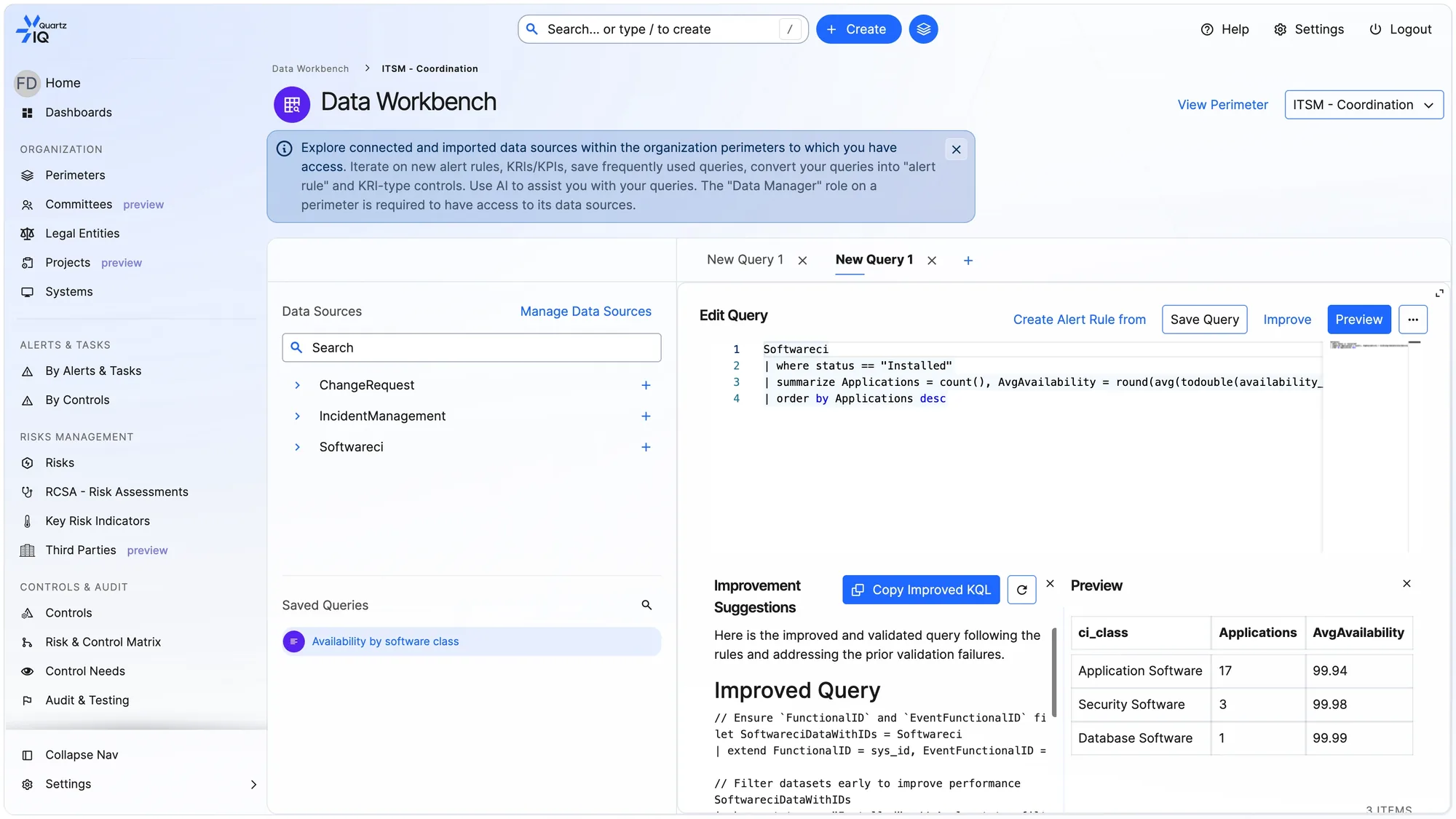Open Manage Data Sources link

tap(585, 311)
